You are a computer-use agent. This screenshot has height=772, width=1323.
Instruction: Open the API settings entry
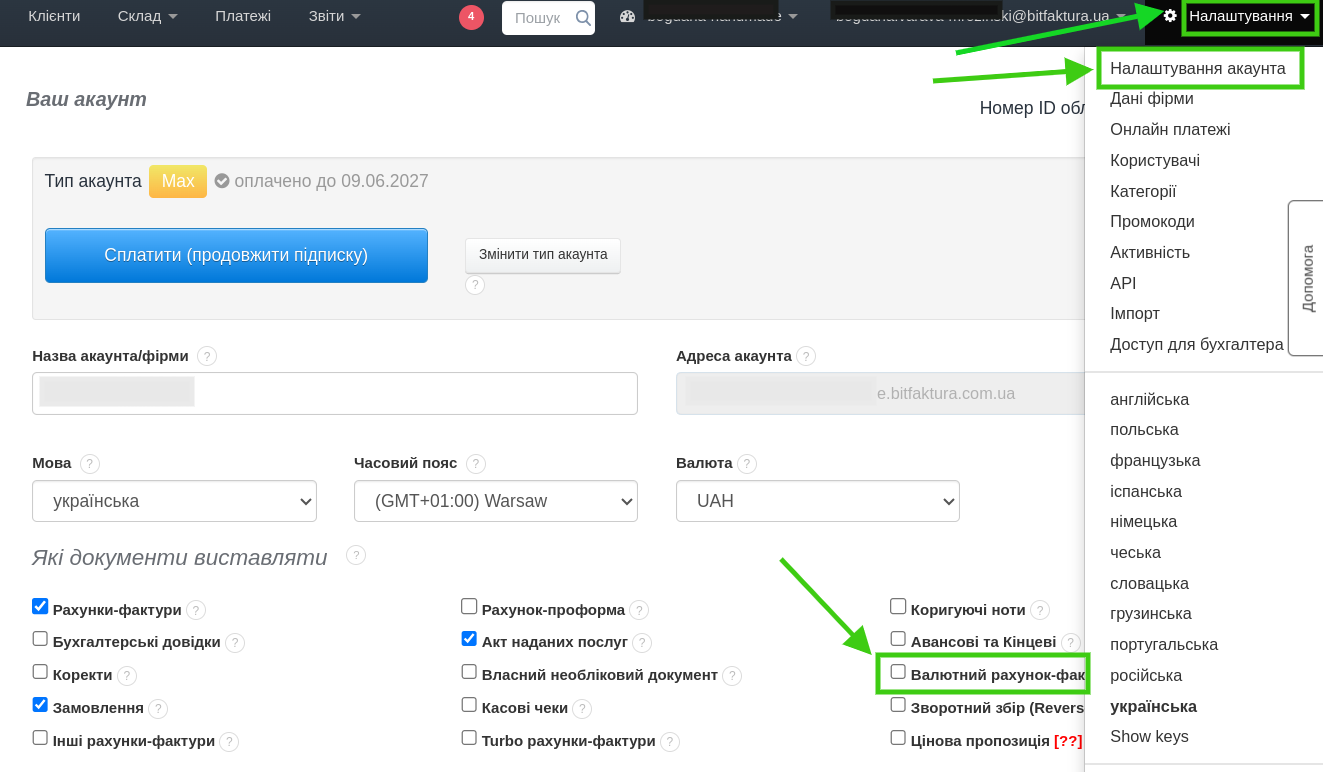coord(1123,284)
